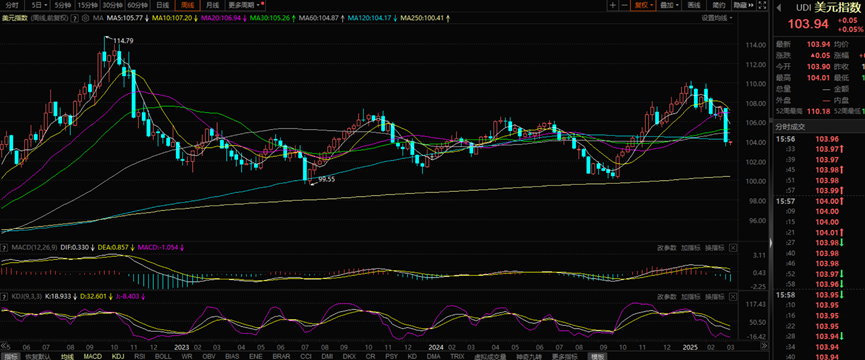Switch to the 月线 monthly chart tab
This screenshot has height=360, width=865.
(212, 5)
